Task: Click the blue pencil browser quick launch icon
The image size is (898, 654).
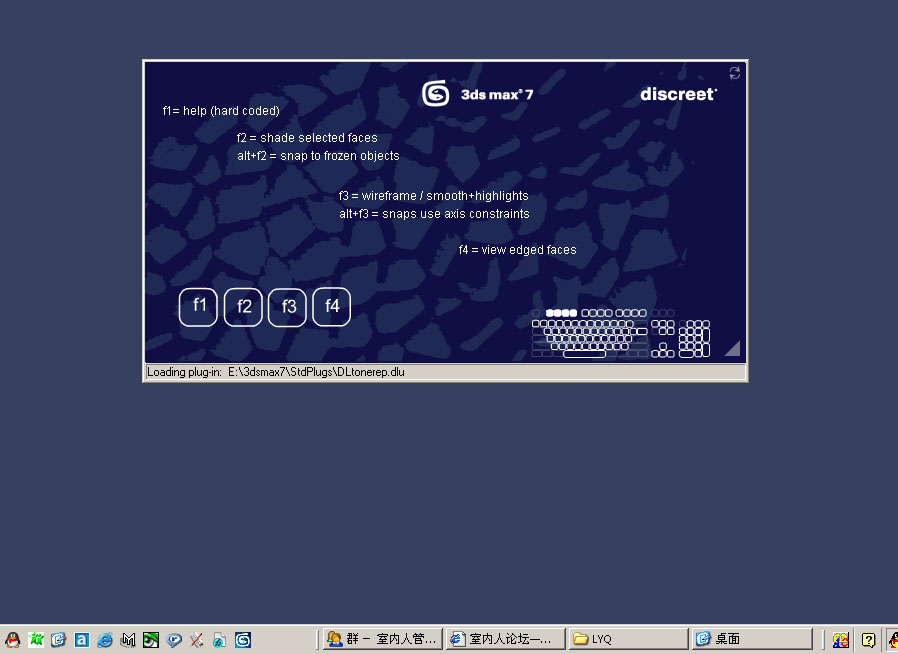Action: point(58,639)
